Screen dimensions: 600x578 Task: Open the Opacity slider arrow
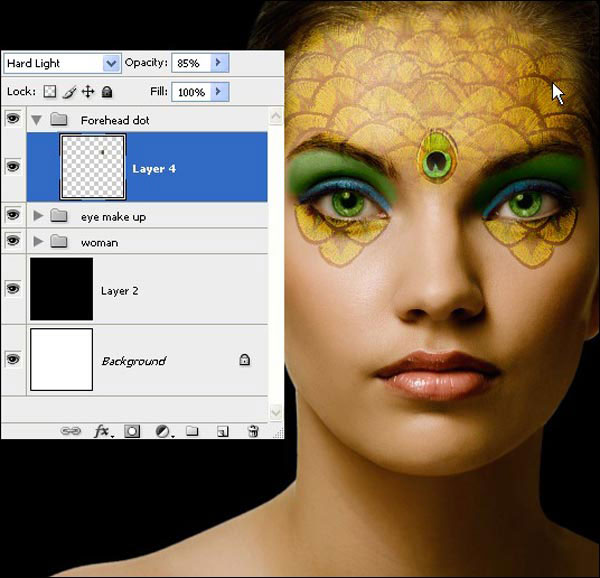pos(219,63)
